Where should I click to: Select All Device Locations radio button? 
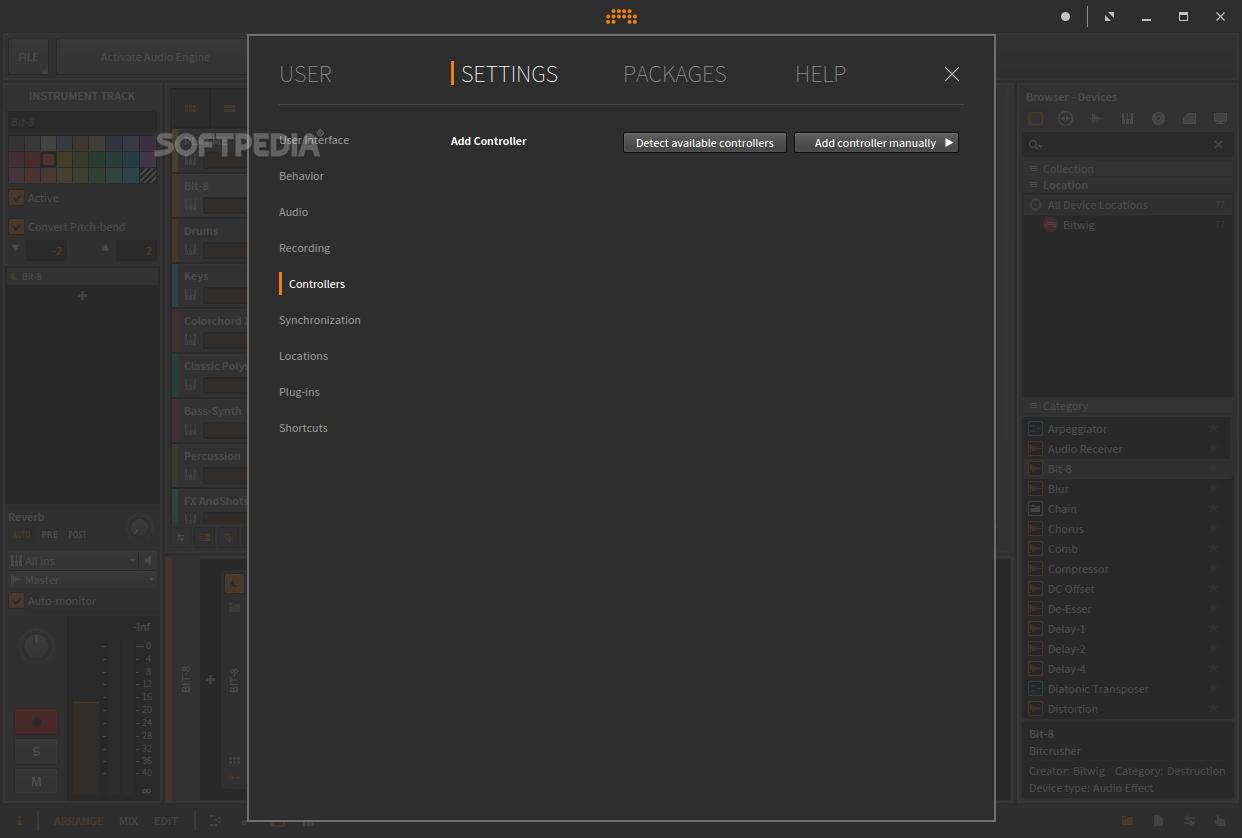[1035, 205]
